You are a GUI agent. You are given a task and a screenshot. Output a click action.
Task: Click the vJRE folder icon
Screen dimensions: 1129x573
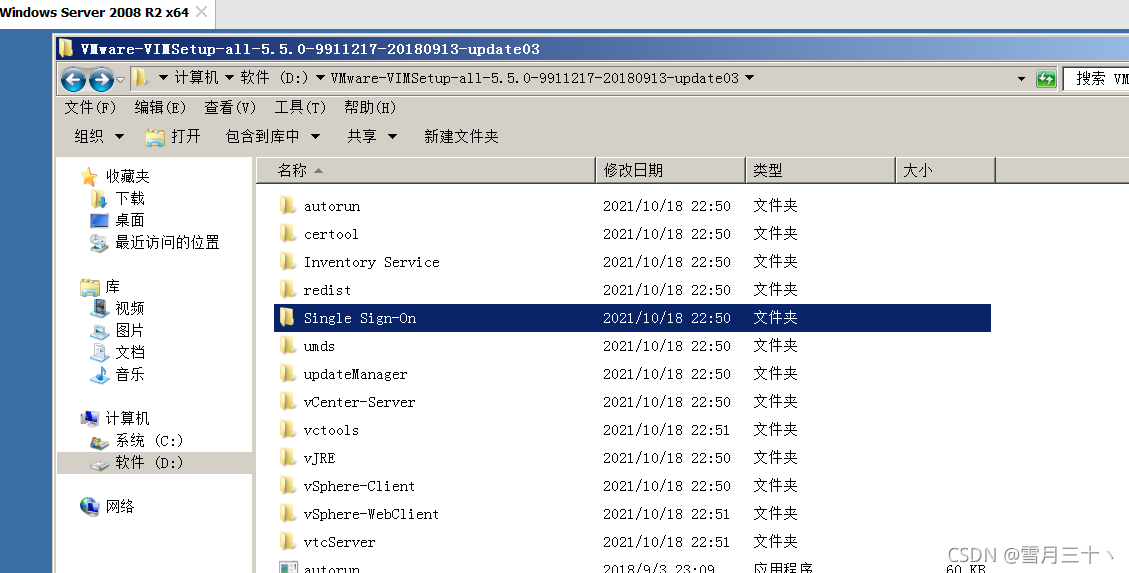click(x=287, y=458)
